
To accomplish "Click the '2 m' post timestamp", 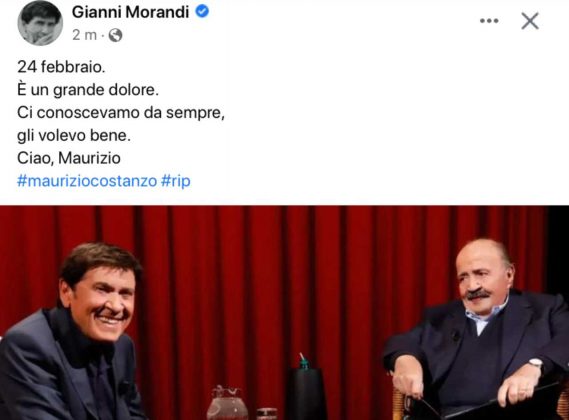I will [x=85, y=35].
